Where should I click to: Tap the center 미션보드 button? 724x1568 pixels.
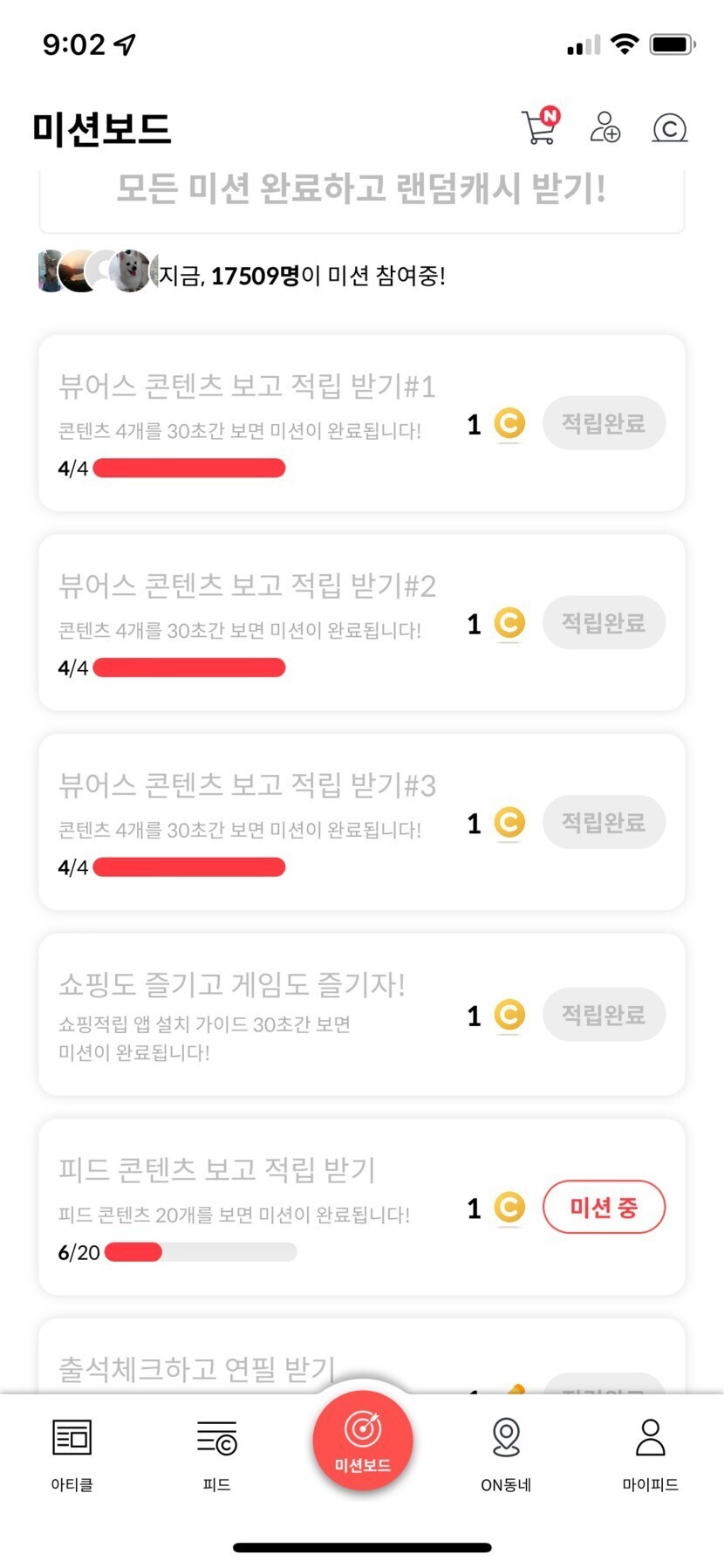[x=362, y=1441]
